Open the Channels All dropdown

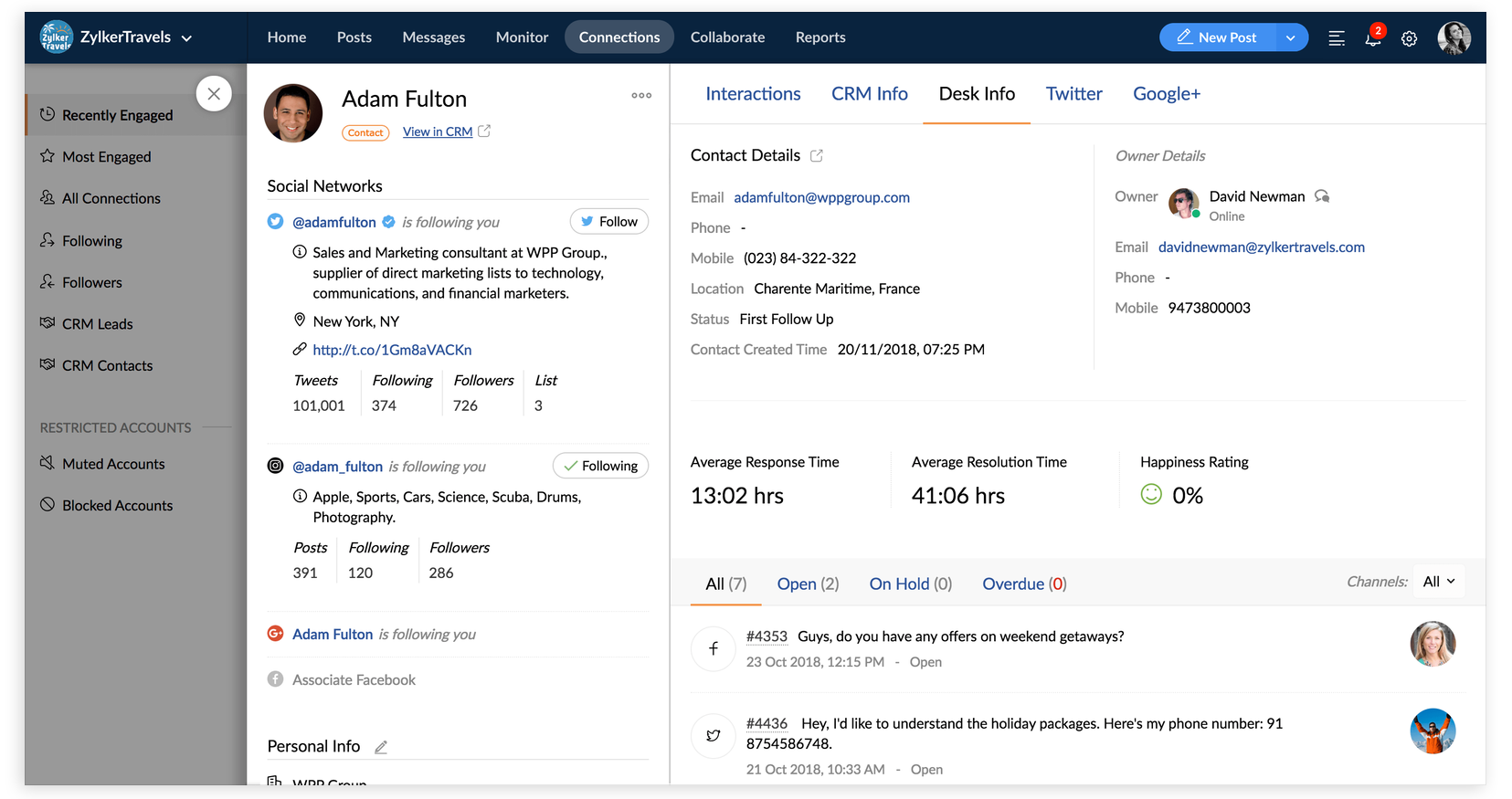coord(1439,582)
